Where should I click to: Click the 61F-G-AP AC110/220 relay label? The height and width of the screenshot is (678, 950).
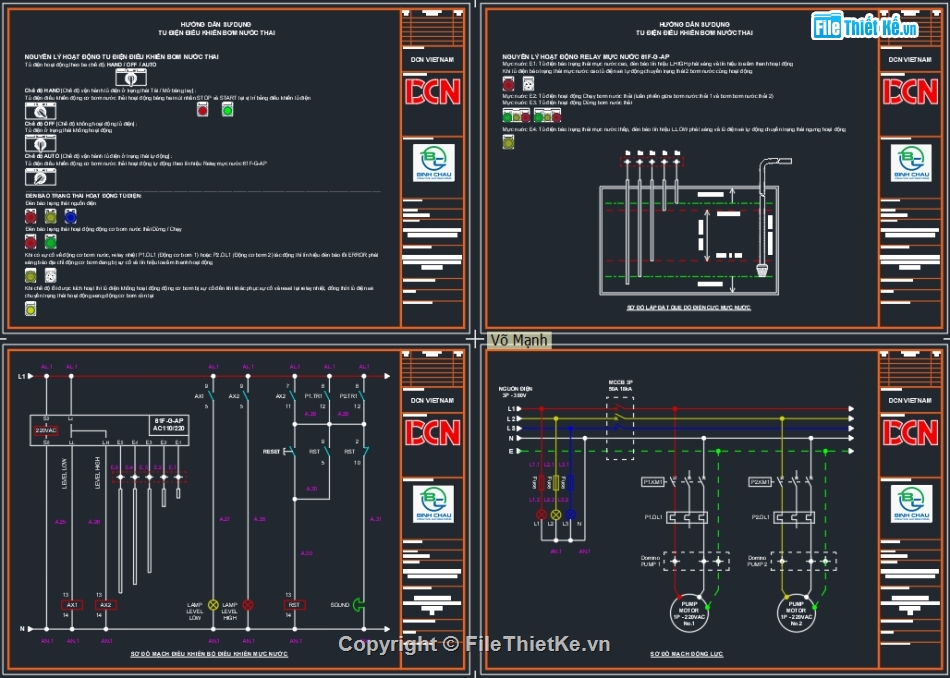pyautogui.click(x=168, y=424)
